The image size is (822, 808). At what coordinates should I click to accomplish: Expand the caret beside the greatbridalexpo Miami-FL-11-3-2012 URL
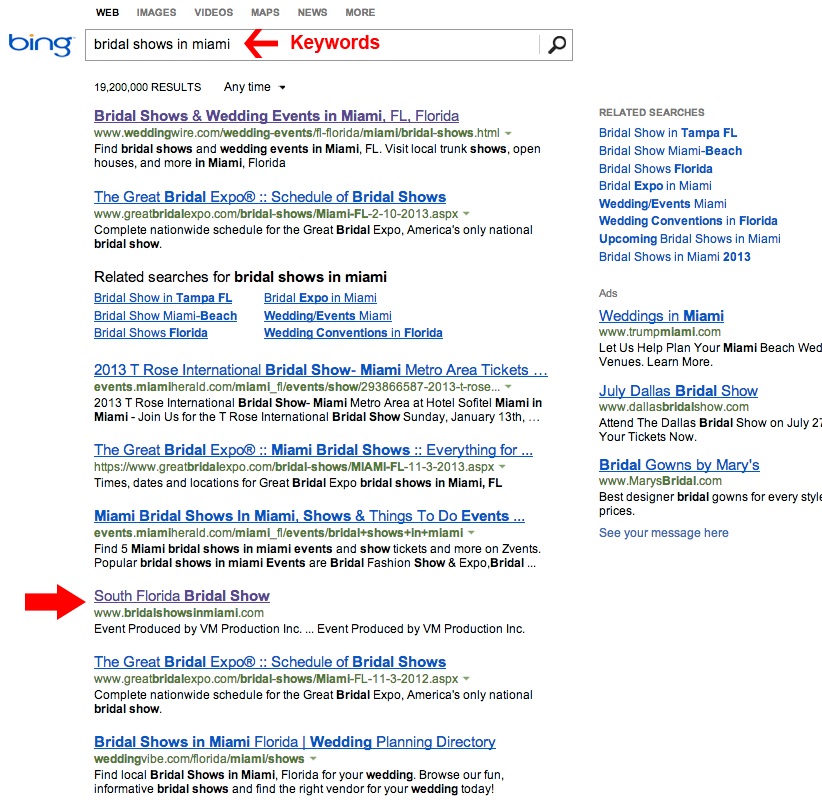click(466, 679)
